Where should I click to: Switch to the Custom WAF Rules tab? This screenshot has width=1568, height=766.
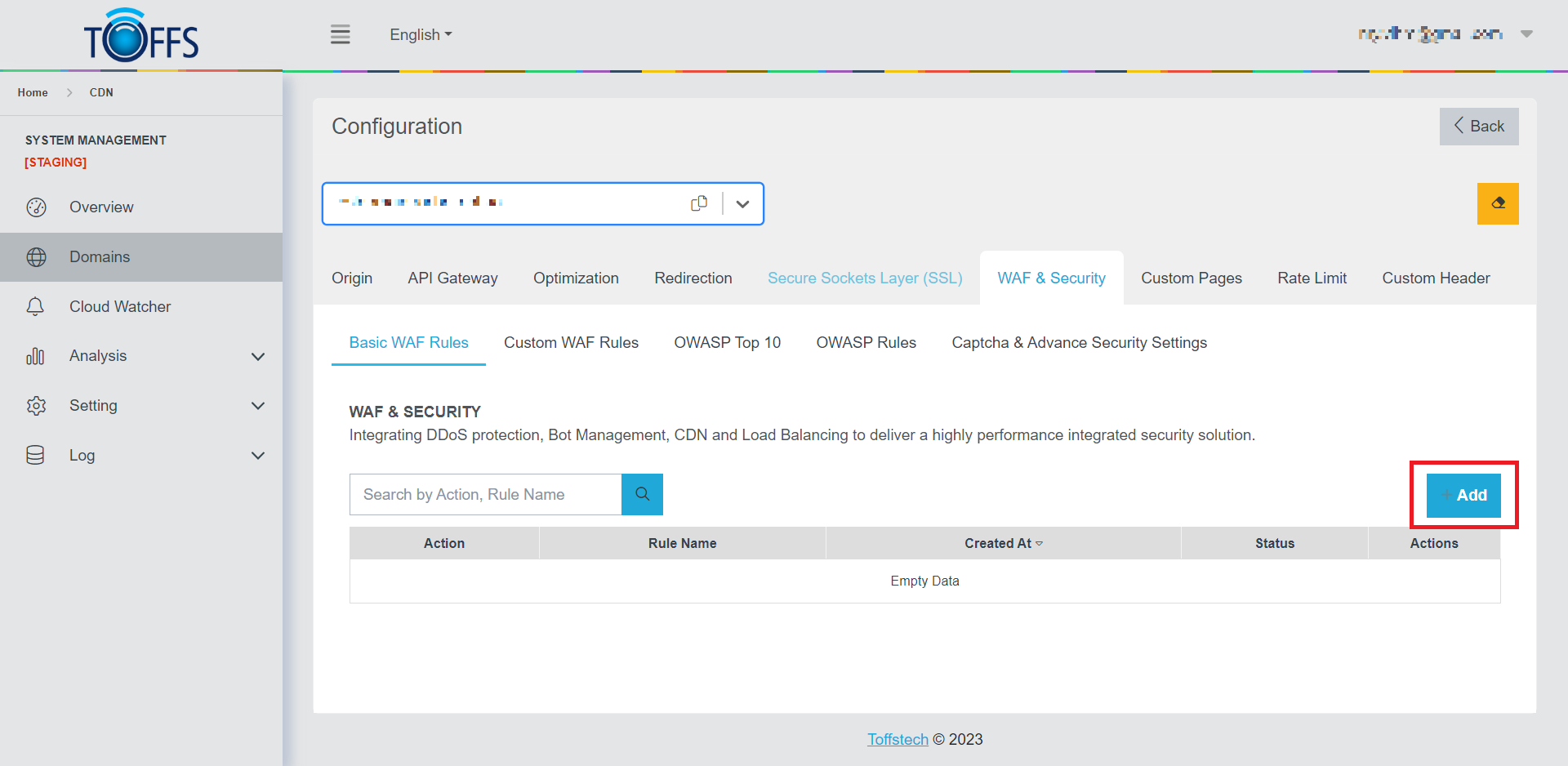[571, 343]
